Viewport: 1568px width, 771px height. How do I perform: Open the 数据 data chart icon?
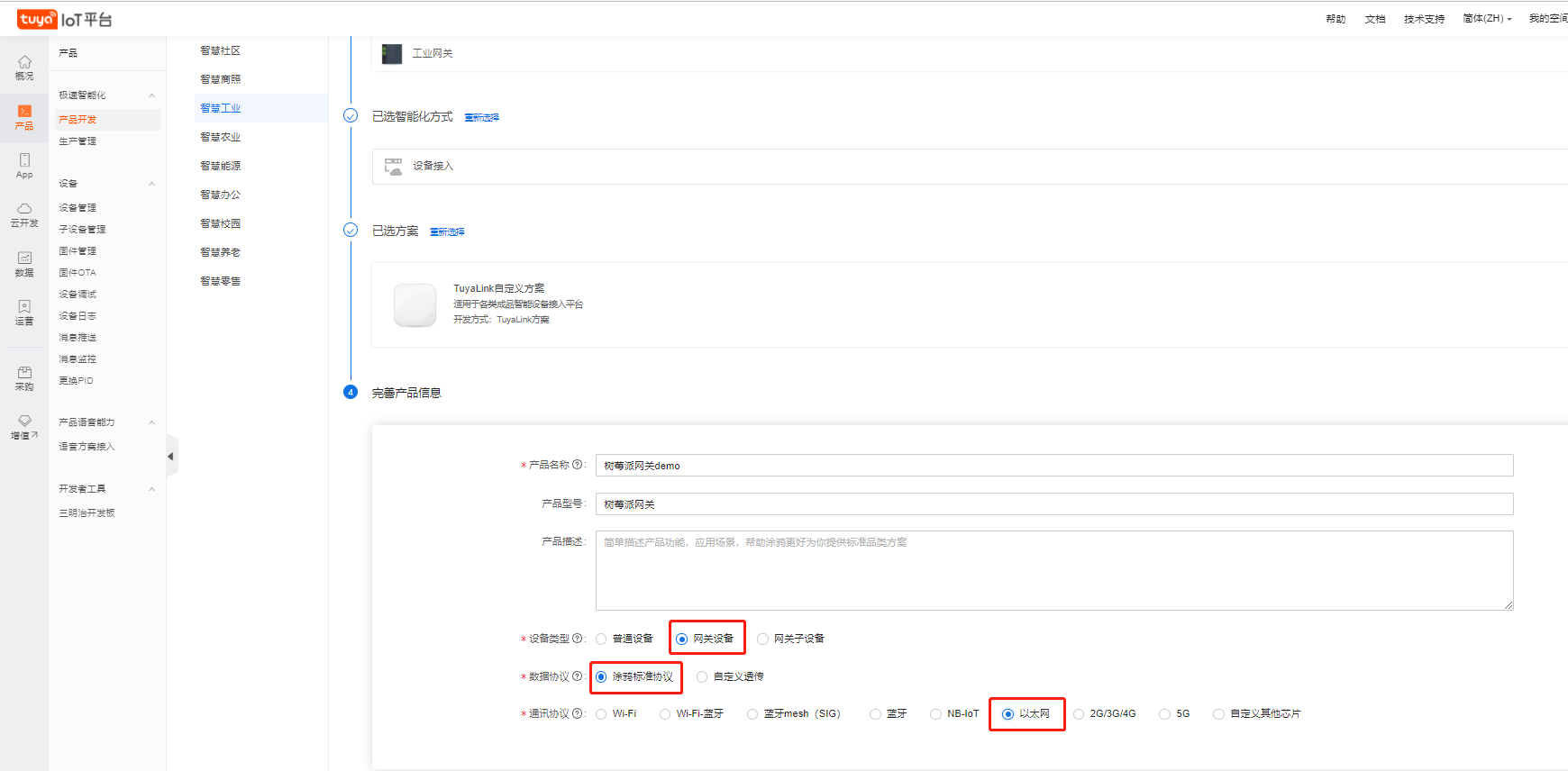(24, 258)
